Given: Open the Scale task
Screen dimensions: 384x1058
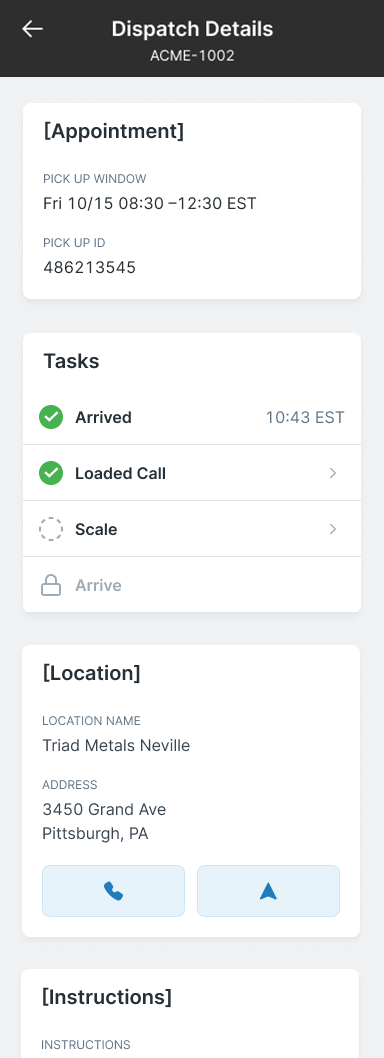Looking at the screenshot, I should [192, 529].
